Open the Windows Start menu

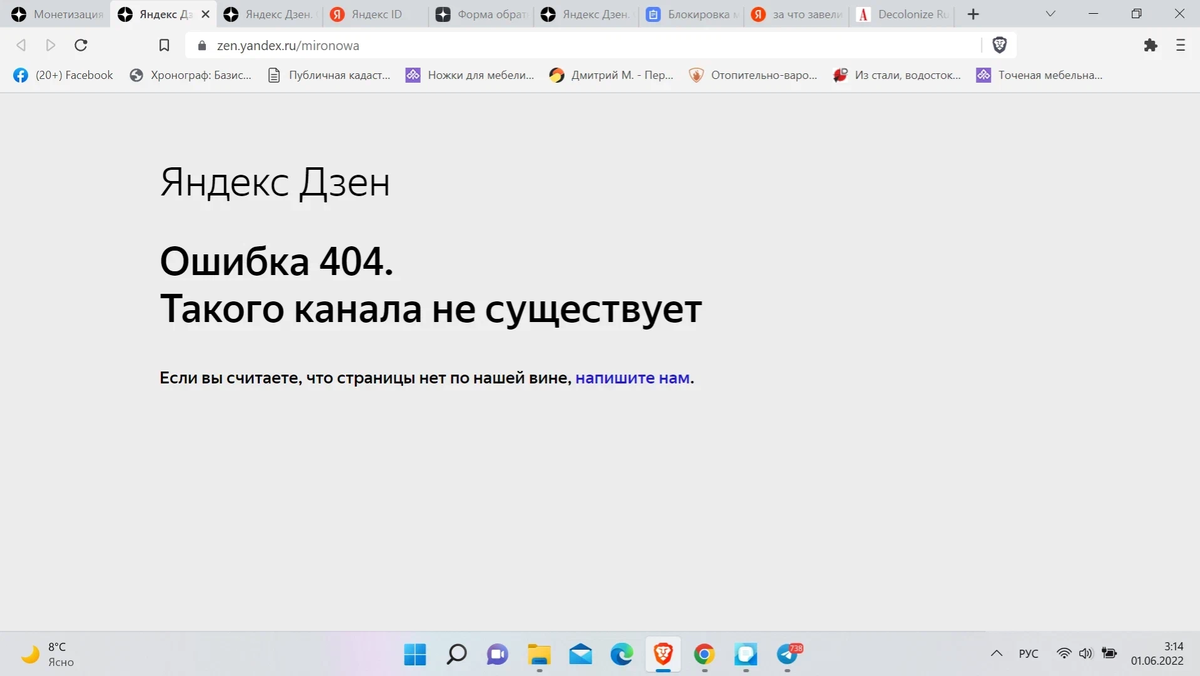[x=414, y=654]
